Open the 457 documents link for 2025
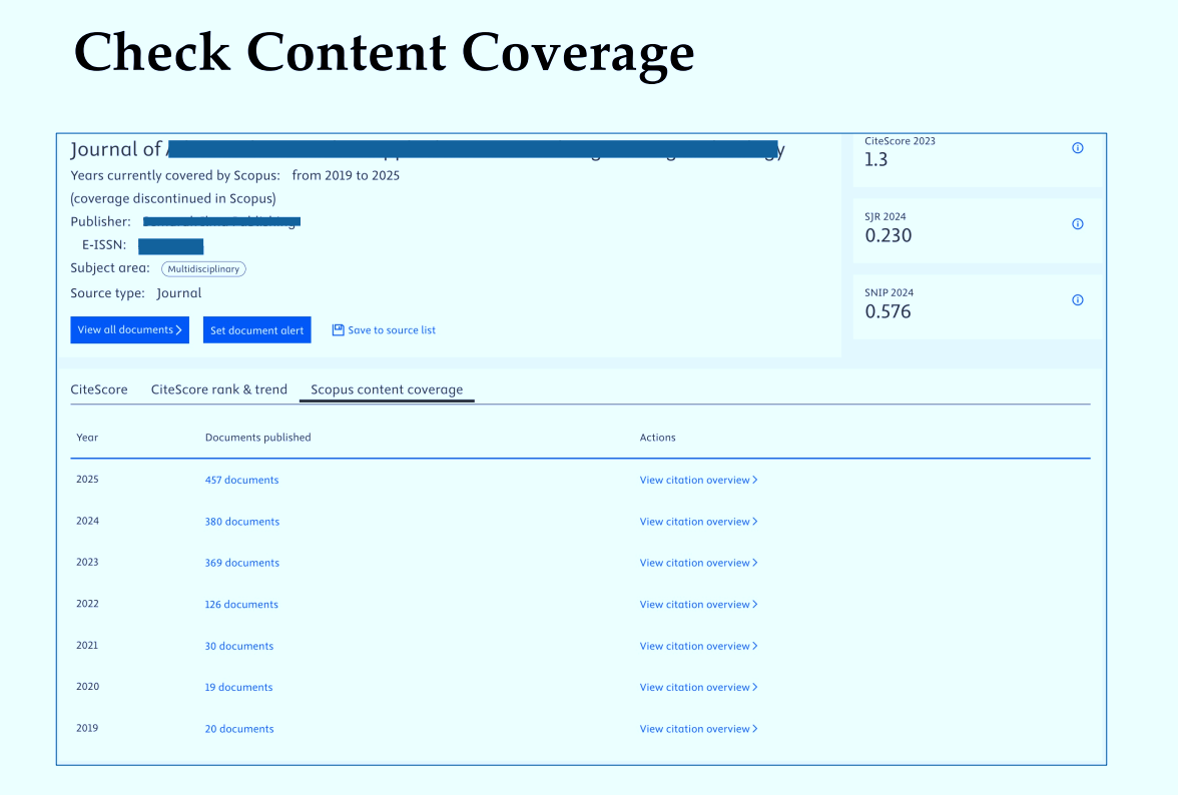1178x795 pixels. [x=242, y=479]
